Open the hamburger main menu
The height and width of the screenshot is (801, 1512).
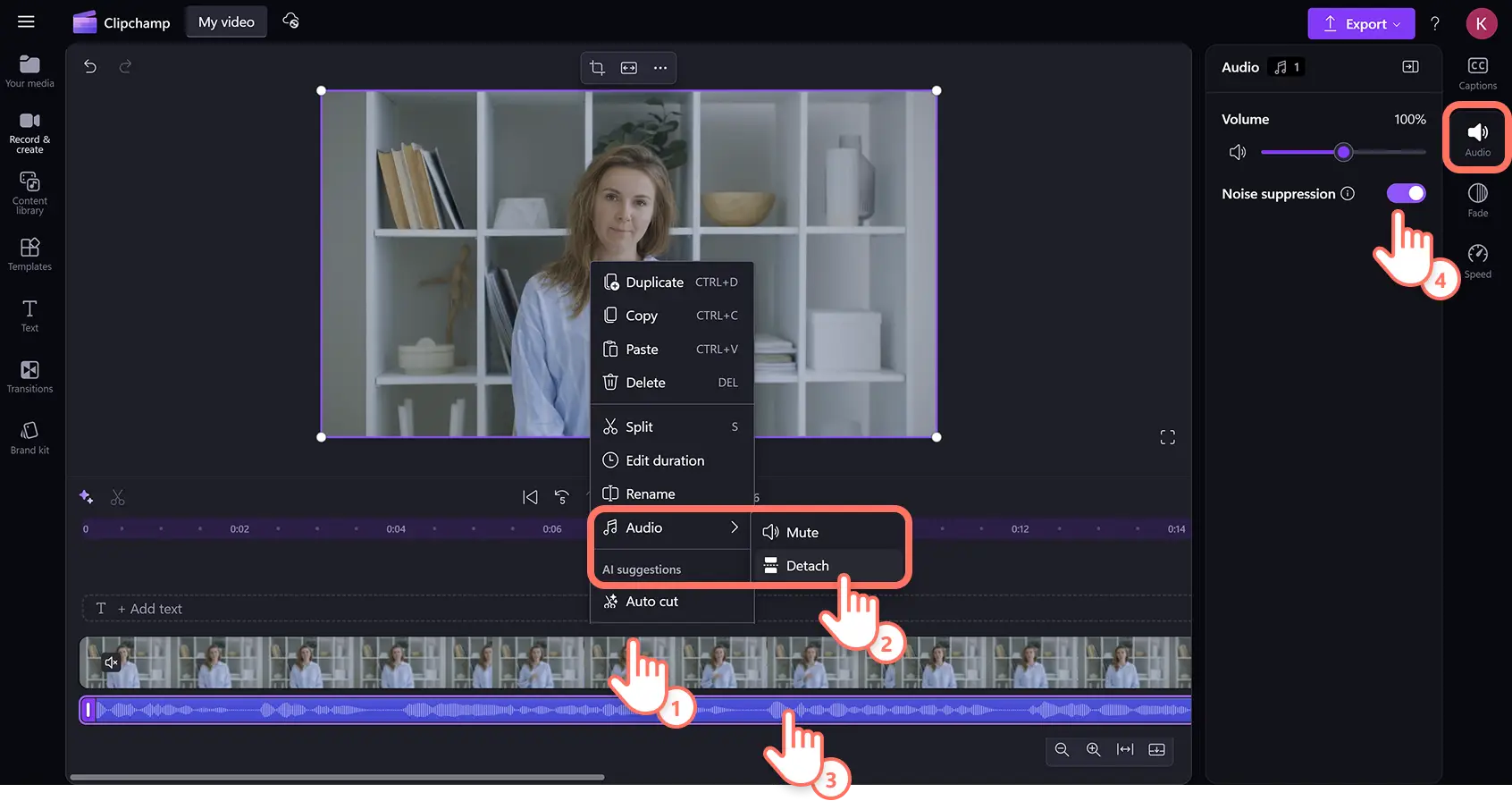point(26,21)
